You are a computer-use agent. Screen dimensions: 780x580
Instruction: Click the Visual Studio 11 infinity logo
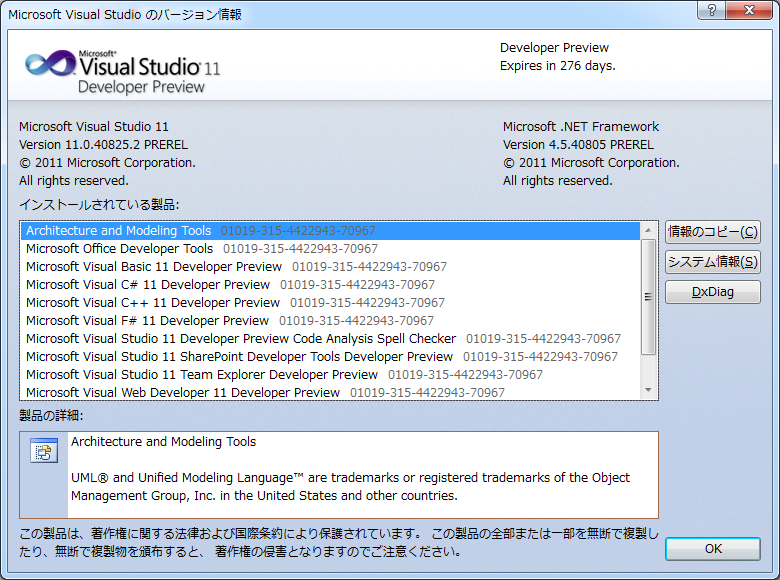tap(50, 65)
